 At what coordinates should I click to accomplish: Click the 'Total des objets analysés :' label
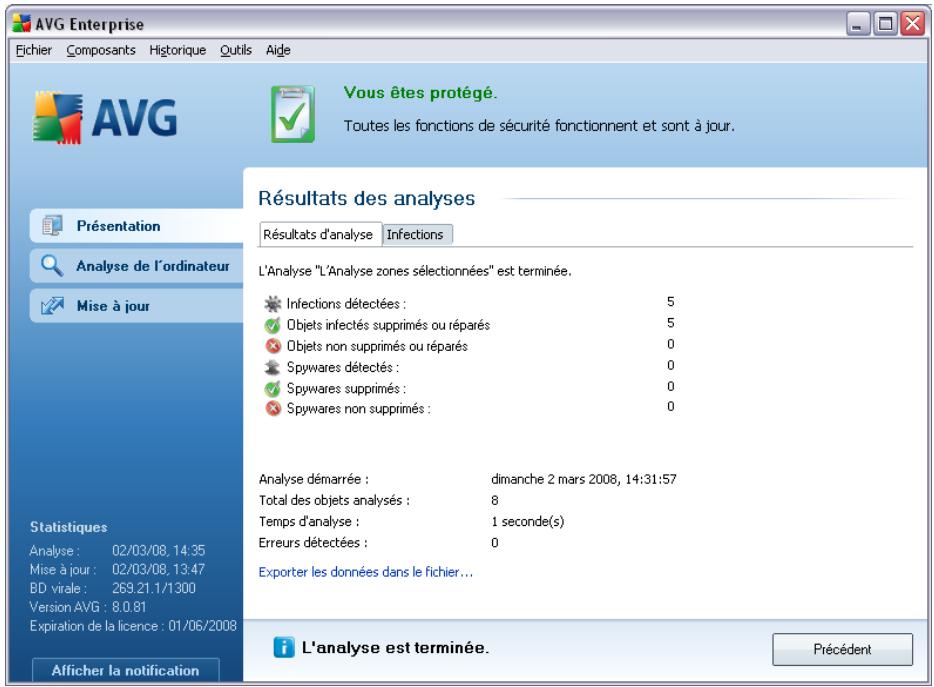pos(334,501)
